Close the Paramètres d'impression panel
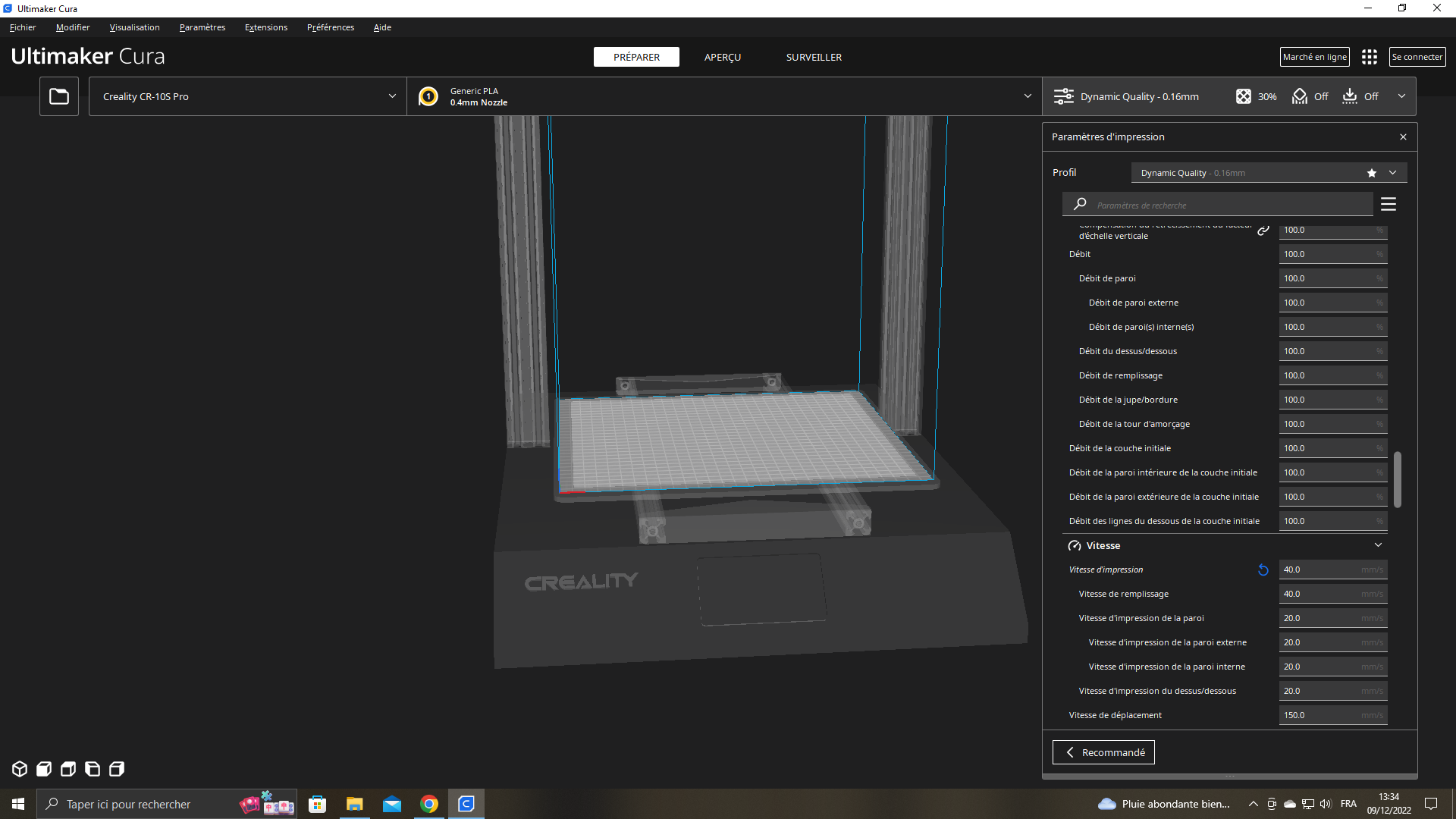Image resolution: width=1456 pixels, height=819 pixels. click(1403, 137)
